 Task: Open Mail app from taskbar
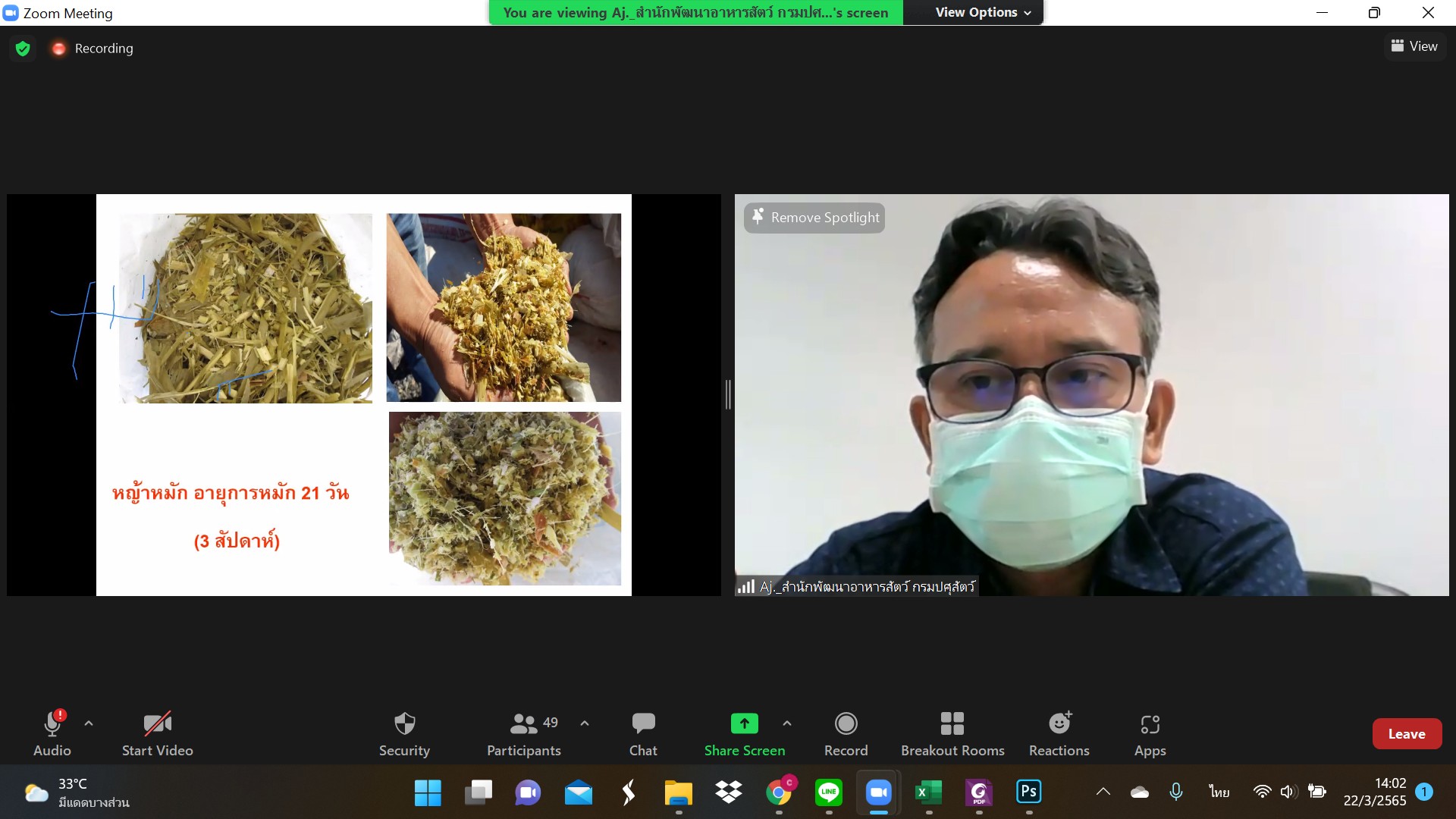tap(579, 792)
